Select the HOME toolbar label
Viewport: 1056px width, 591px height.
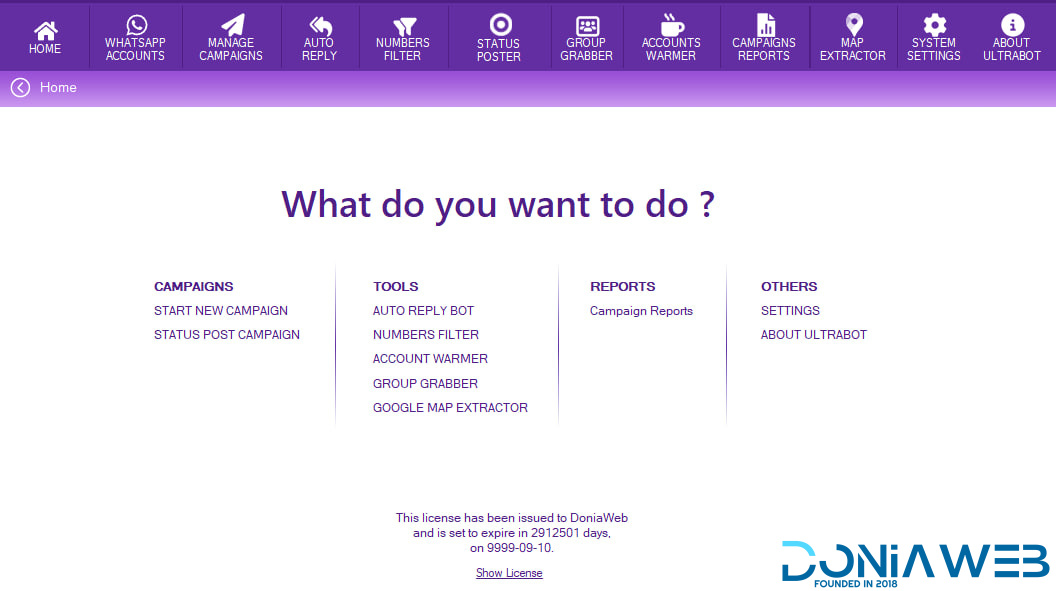44,48
